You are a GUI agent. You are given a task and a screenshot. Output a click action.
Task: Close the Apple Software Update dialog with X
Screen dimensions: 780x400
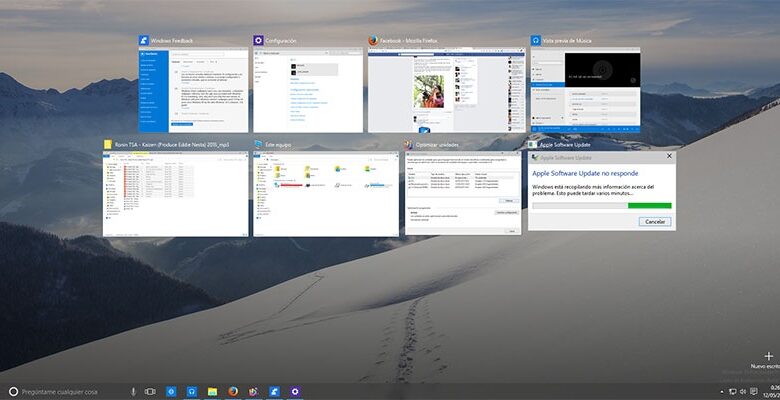pos(669,156)
